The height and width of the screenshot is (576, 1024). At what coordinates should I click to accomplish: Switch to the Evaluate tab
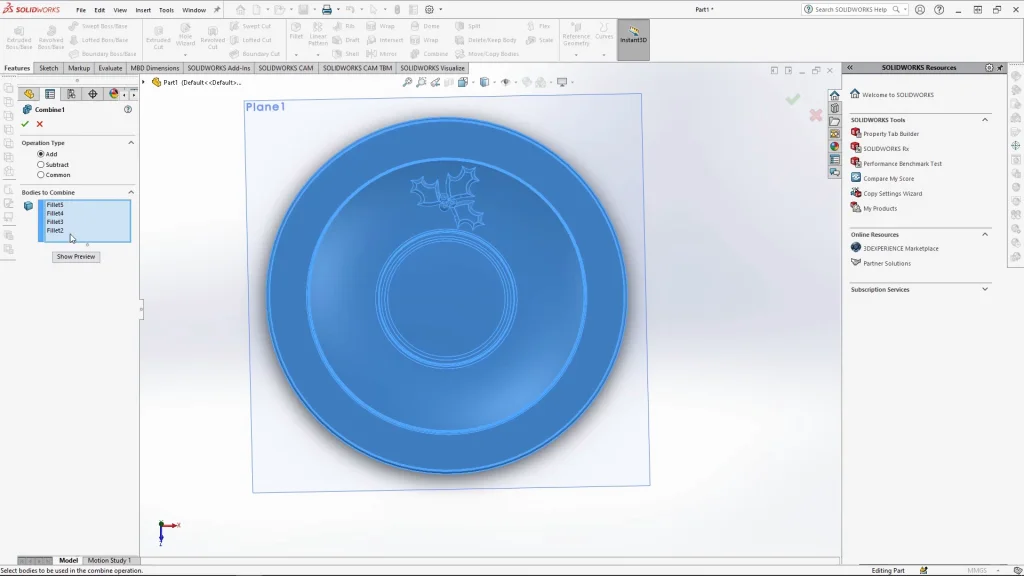110,68
